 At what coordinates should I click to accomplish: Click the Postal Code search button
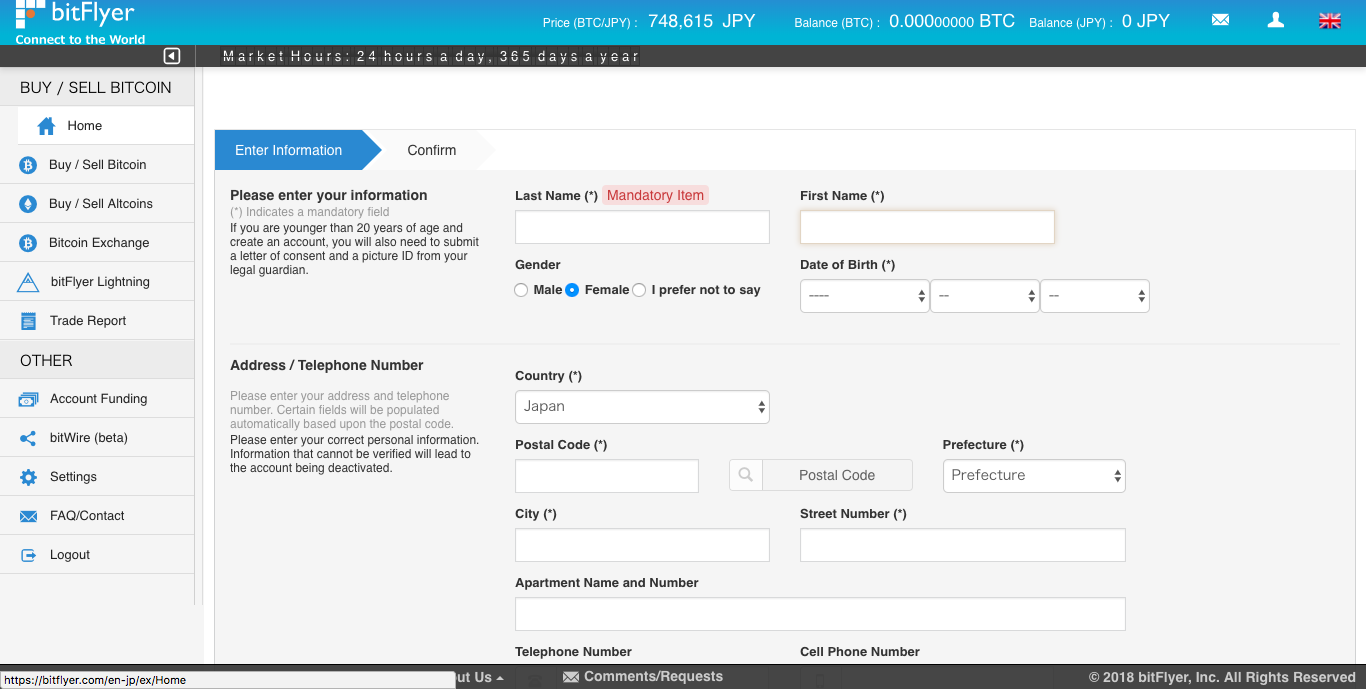pyautogui.click(x=837, y=475)
